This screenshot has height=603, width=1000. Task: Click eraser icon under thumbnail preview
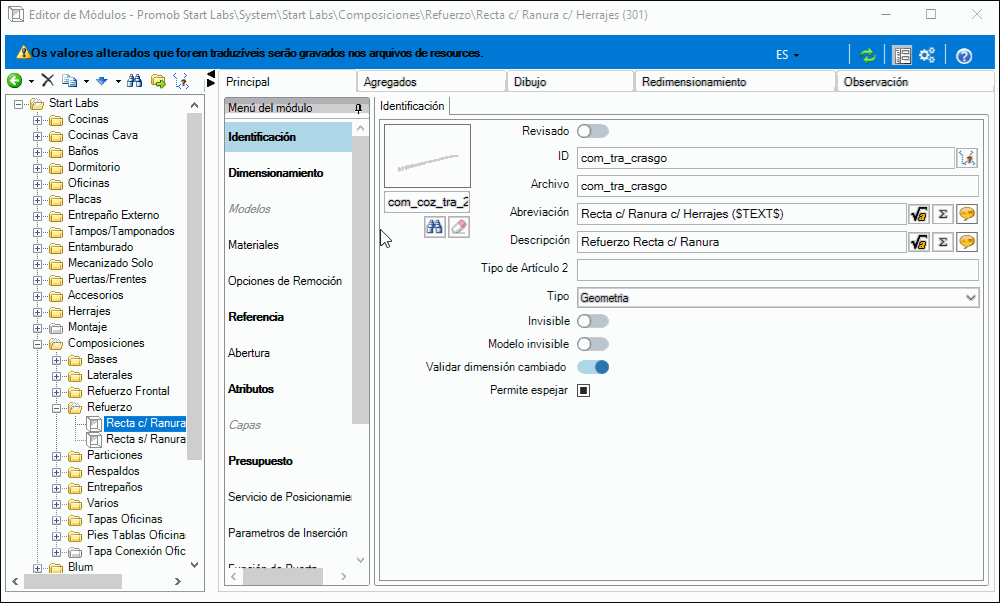(459, 227)
